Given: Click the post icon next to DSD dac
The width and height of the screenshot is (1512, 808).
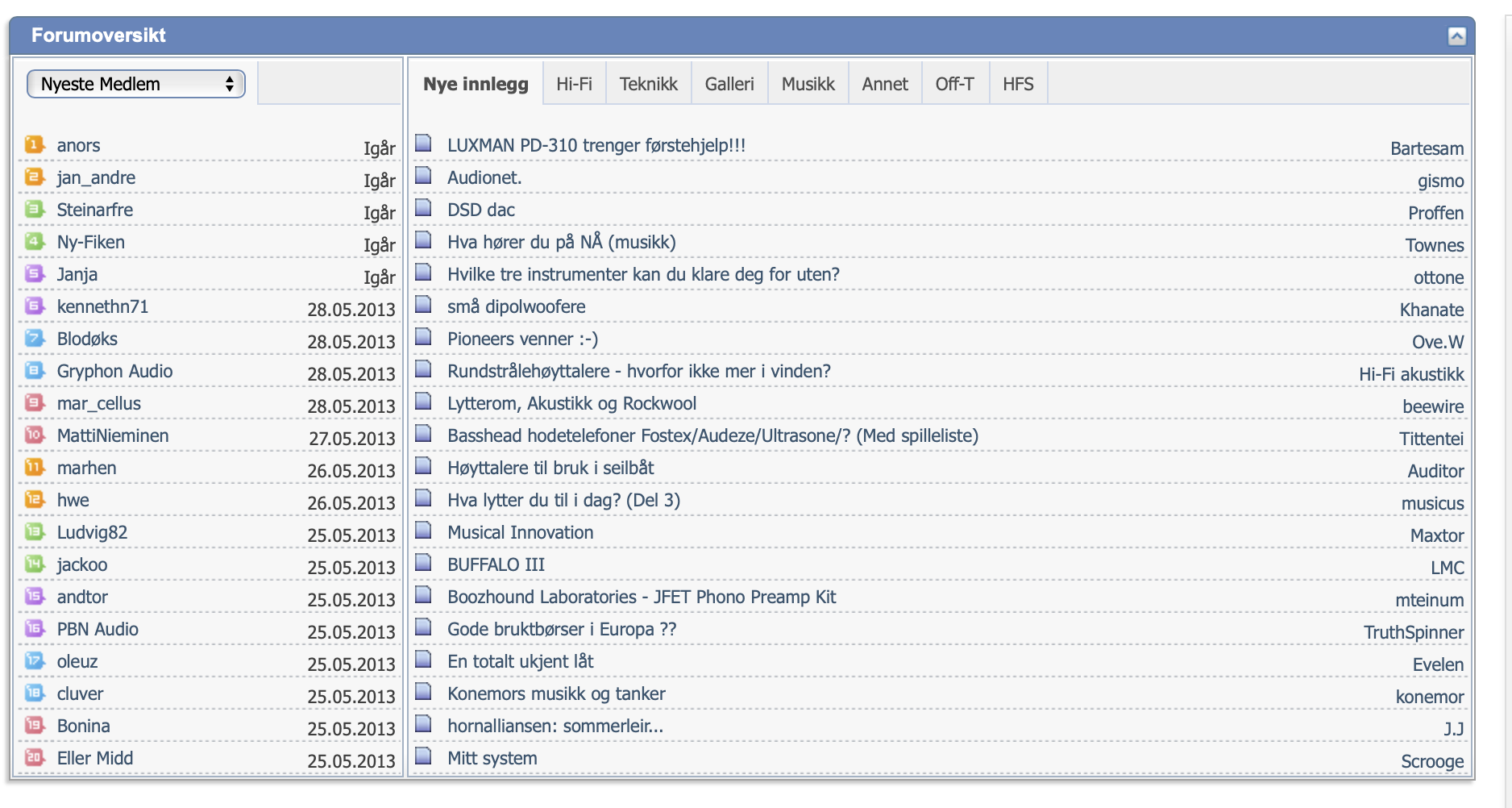Looking at the screenshot, I should click(x=423, y=208).
